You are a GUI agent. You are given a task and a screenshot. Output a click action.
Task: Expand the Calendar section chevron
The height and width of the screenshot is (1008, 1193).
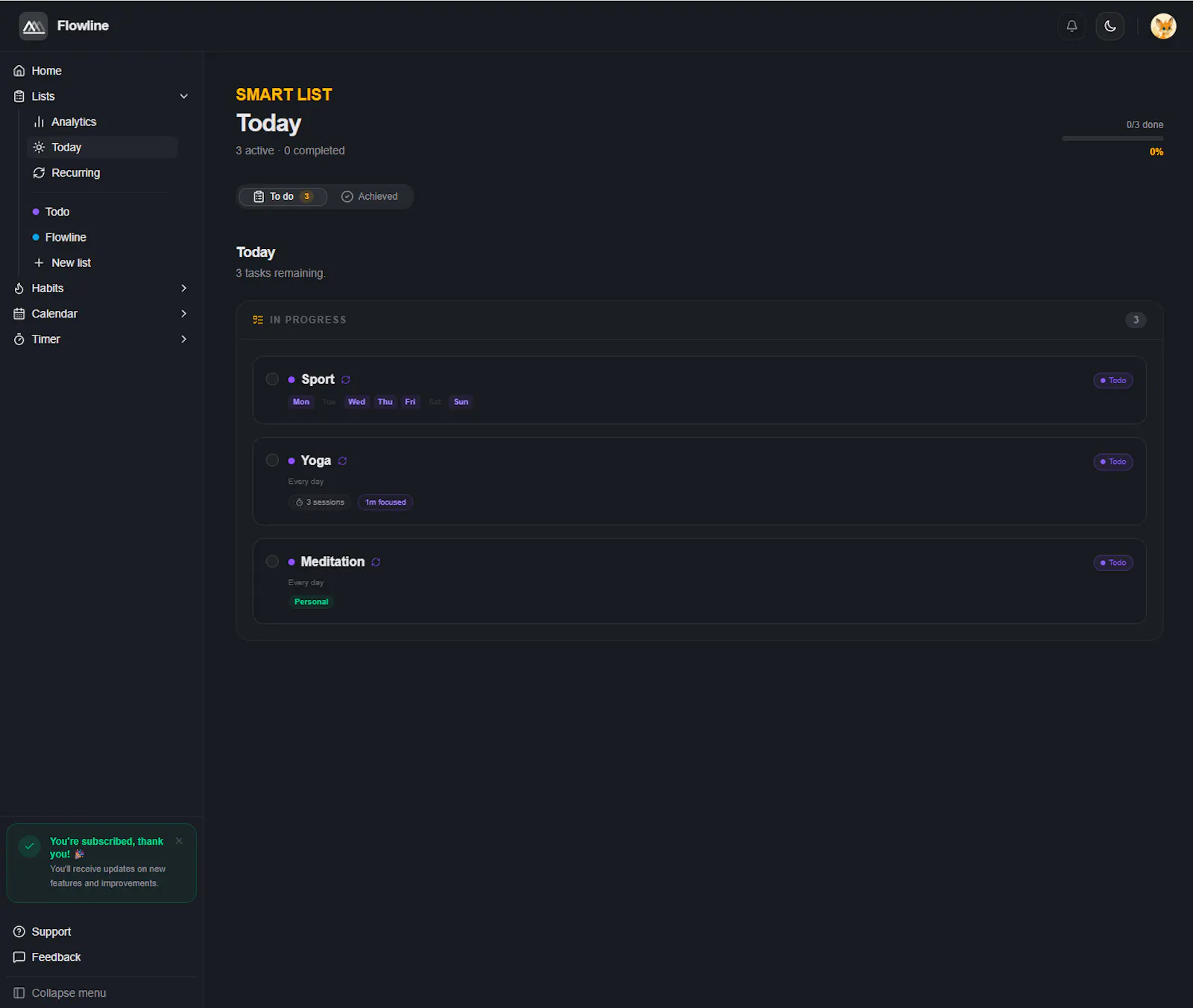coord(183,313)
